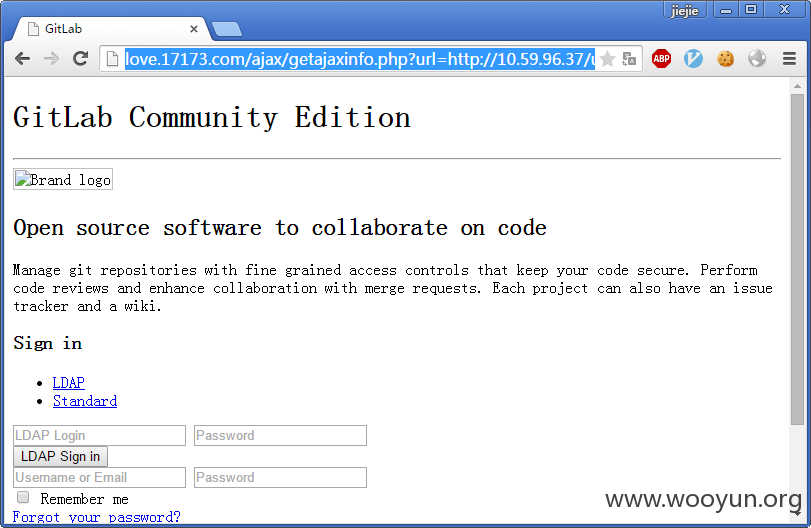
Task: Reload the page with the refresh icon
Action: click(x=80, y=58)
